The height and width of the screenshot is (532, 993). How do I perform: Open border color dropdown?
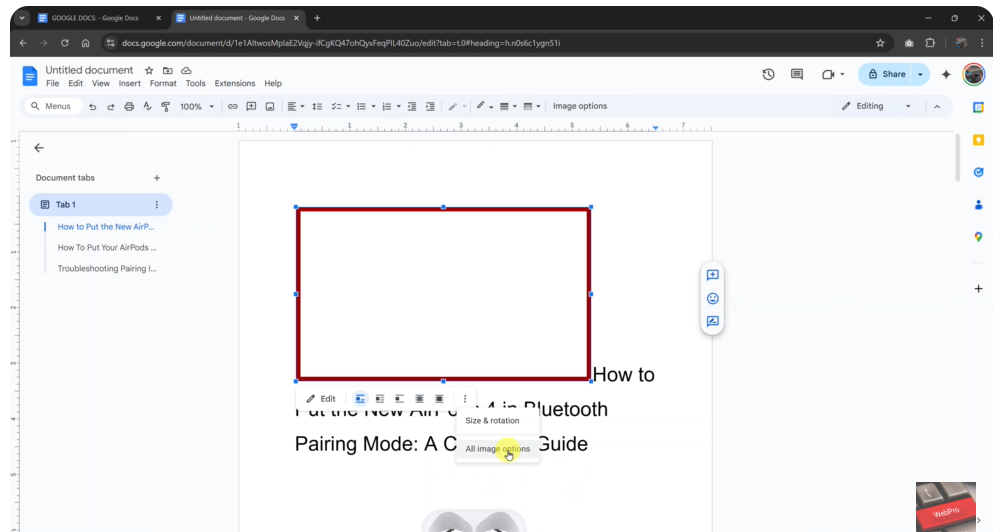point(484,106)
